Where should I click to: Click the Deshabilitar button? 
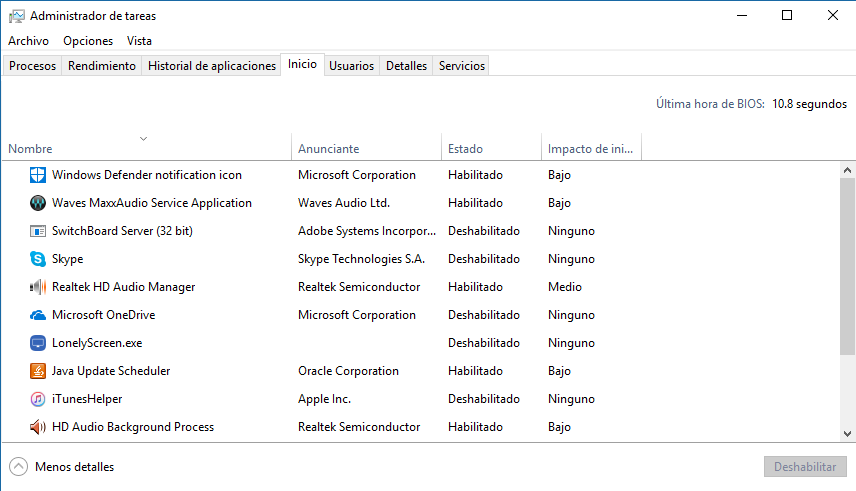coord(805,467)
